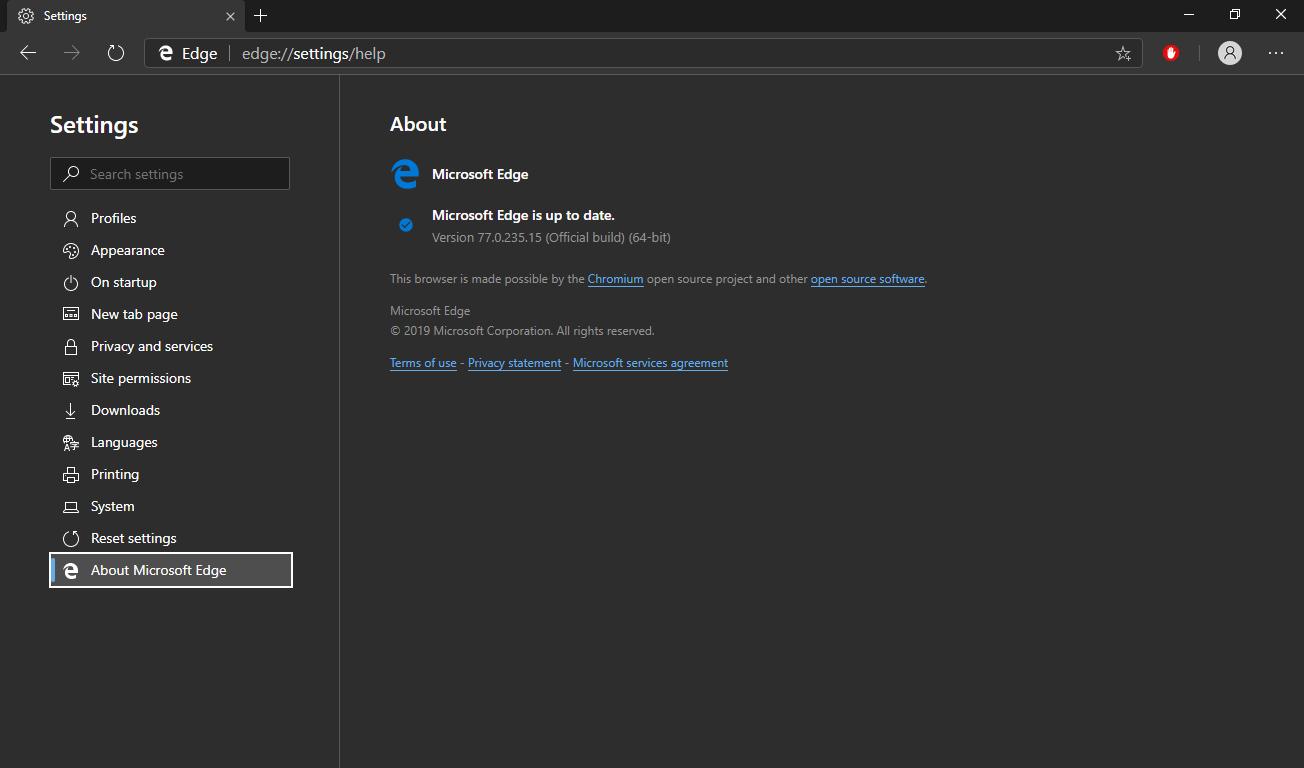Click the gear icon on Settings tab
This screenshot has height=768, width=1304.
pos(26,16)
